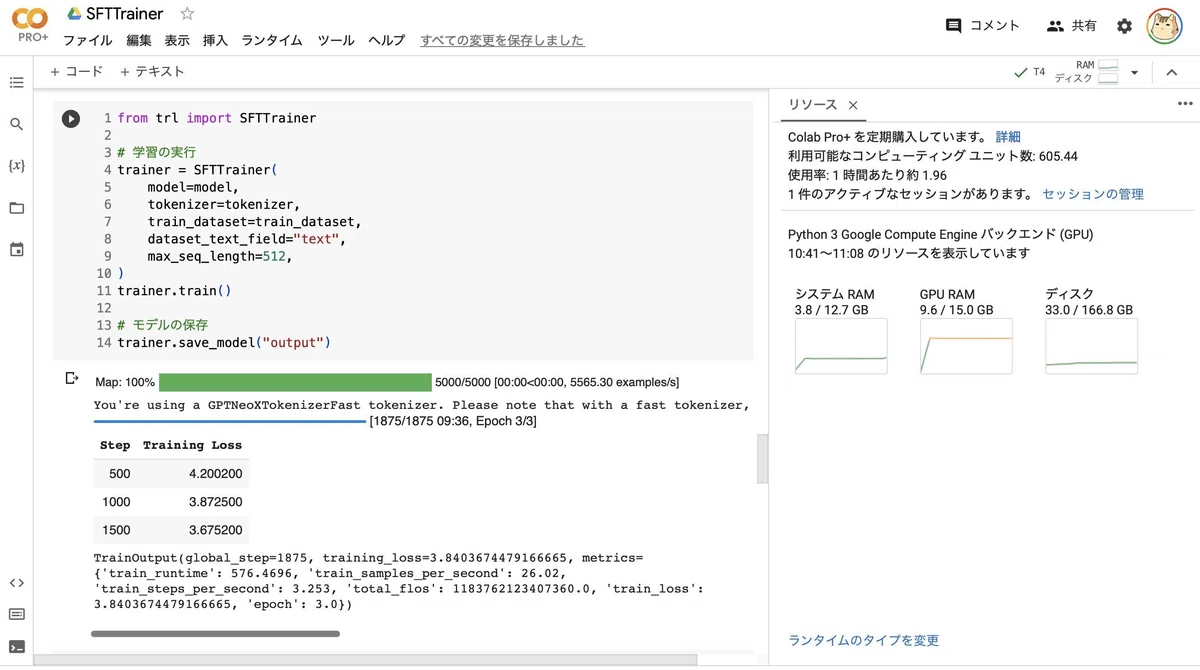The width and height of the screenshot is (1200, 670).
Task: Open the calendar icon in left sidebar
Action: 16,249
